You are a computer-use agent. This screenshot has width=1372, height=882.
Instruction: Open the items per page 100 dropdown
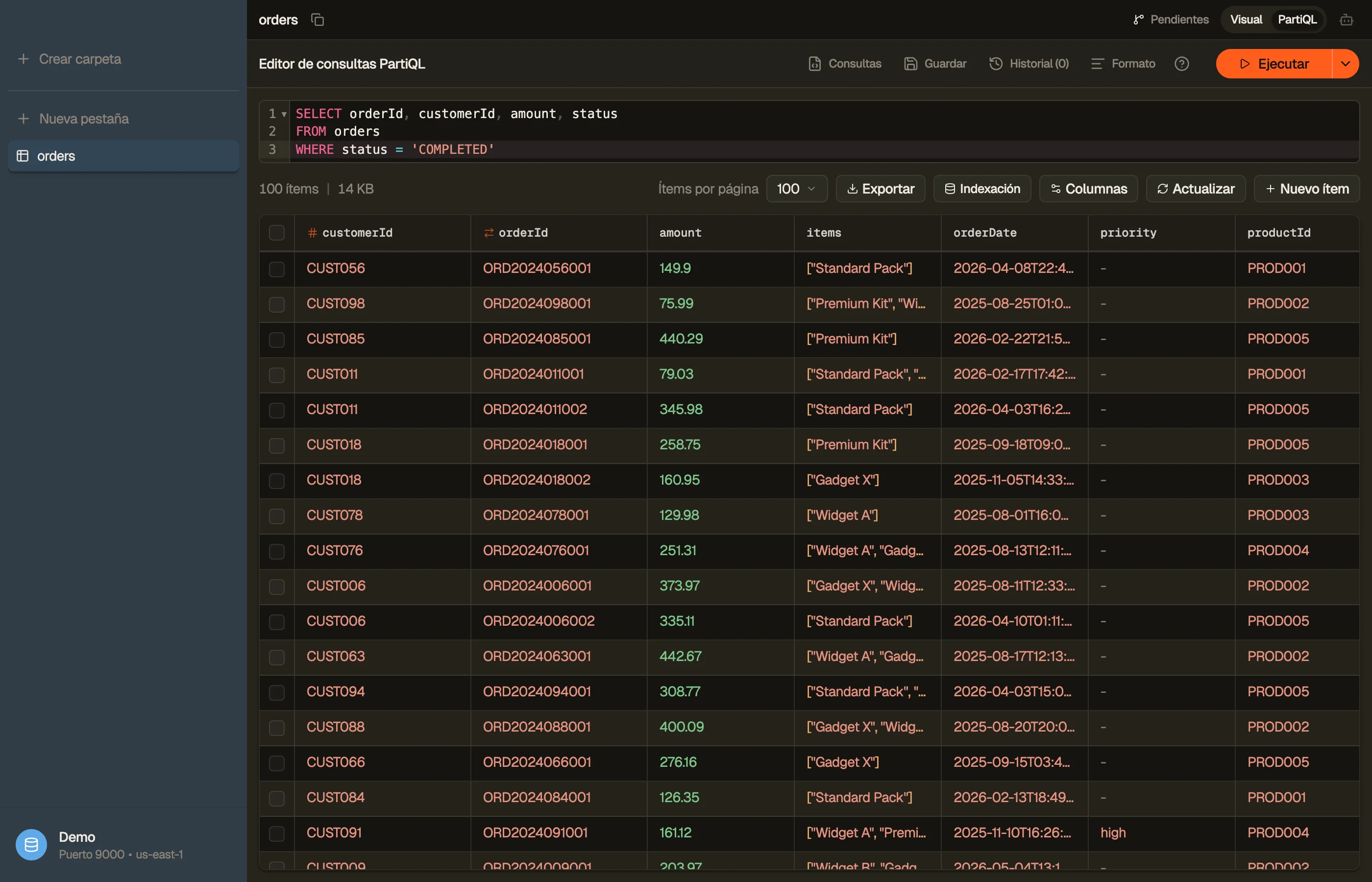pyautogui.click(x=797, y=189)
